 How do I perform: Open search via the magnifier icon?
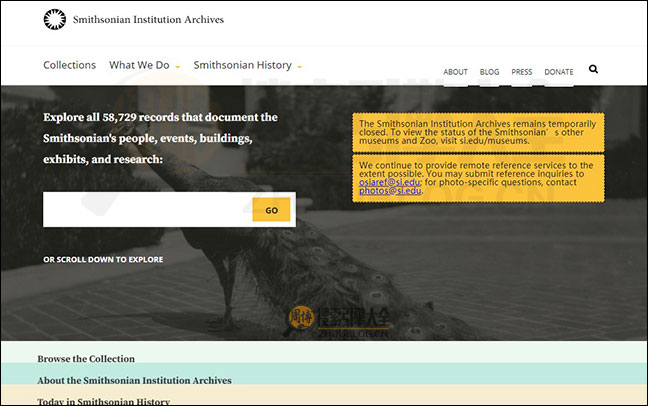point(593,70)
